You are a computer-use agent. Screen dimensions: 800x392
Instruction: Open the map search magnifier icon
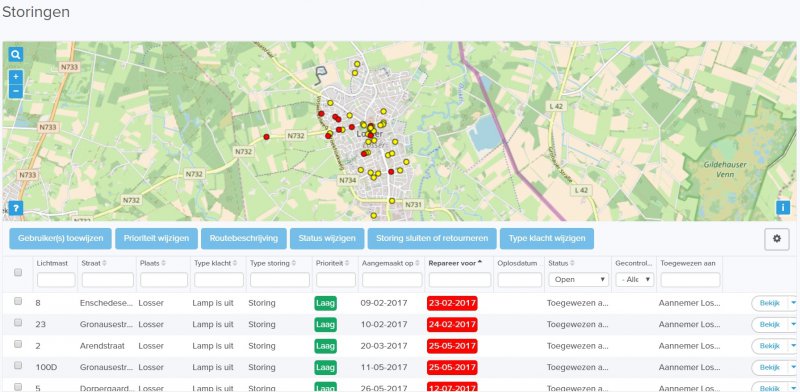[15, 55]
